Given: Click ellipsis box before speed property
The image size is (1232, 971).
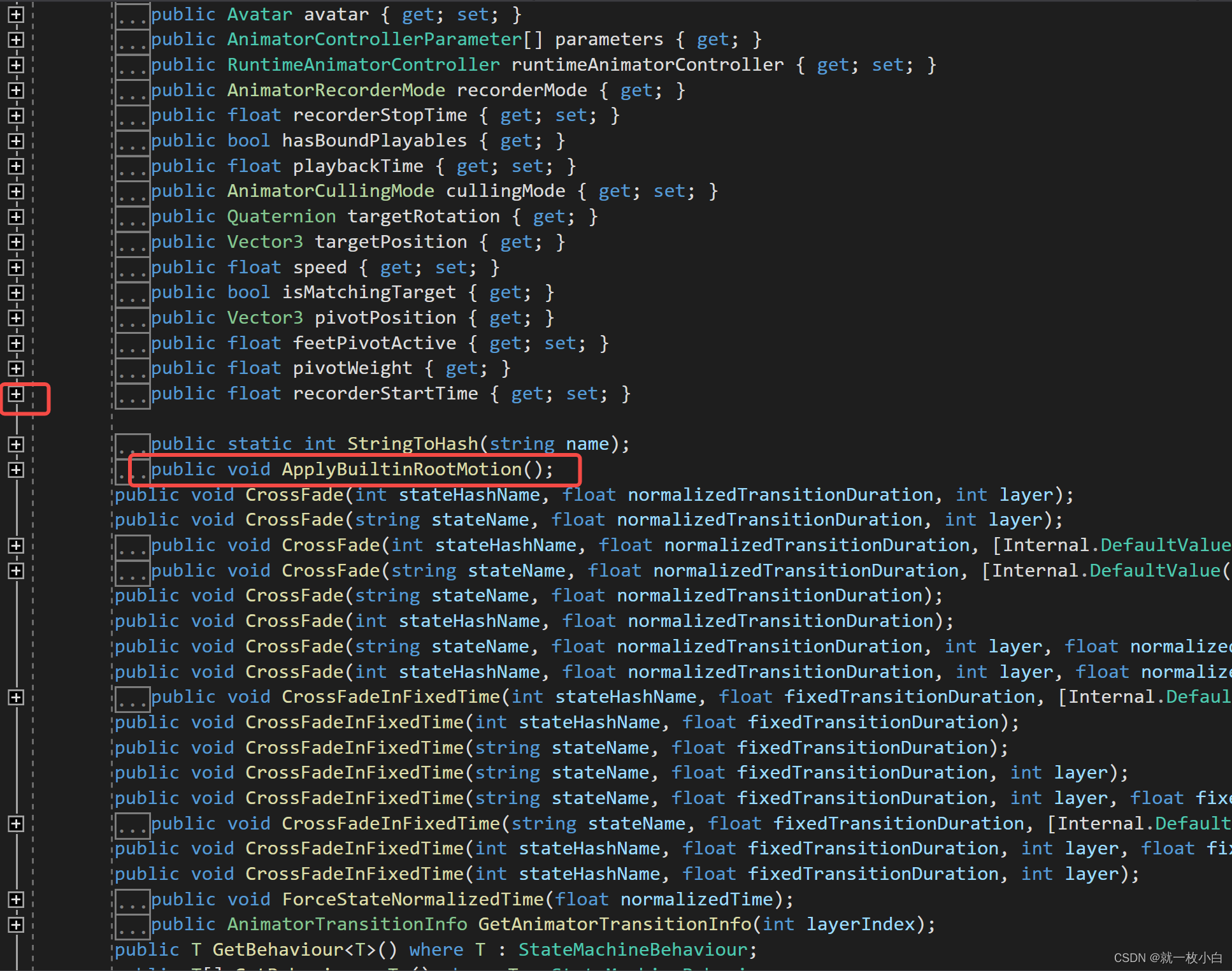Looking at the screenshot, I should 133,268.
